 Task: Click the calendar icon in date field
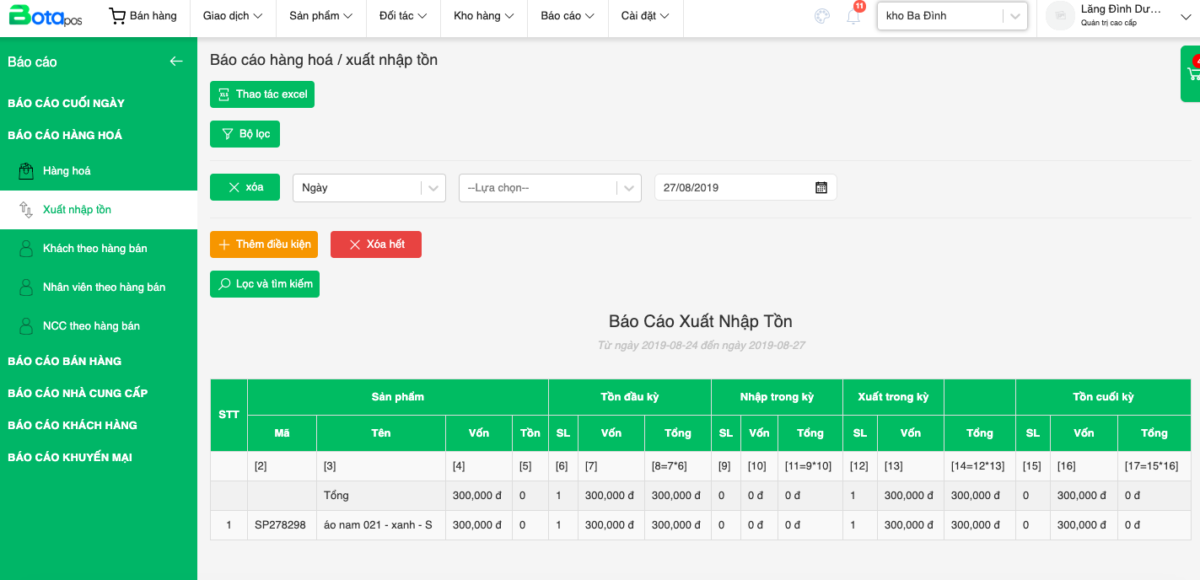(x=821, y=187)
